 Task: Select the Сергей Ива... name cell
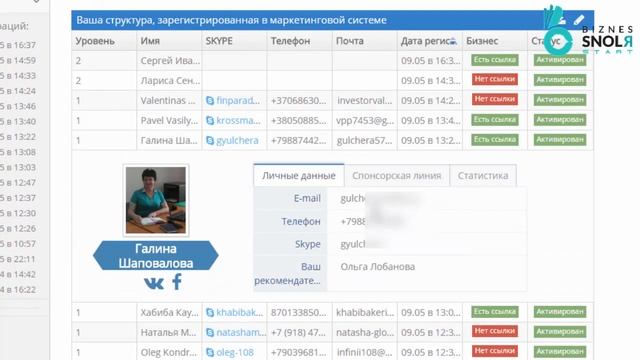tap(169, 61)
